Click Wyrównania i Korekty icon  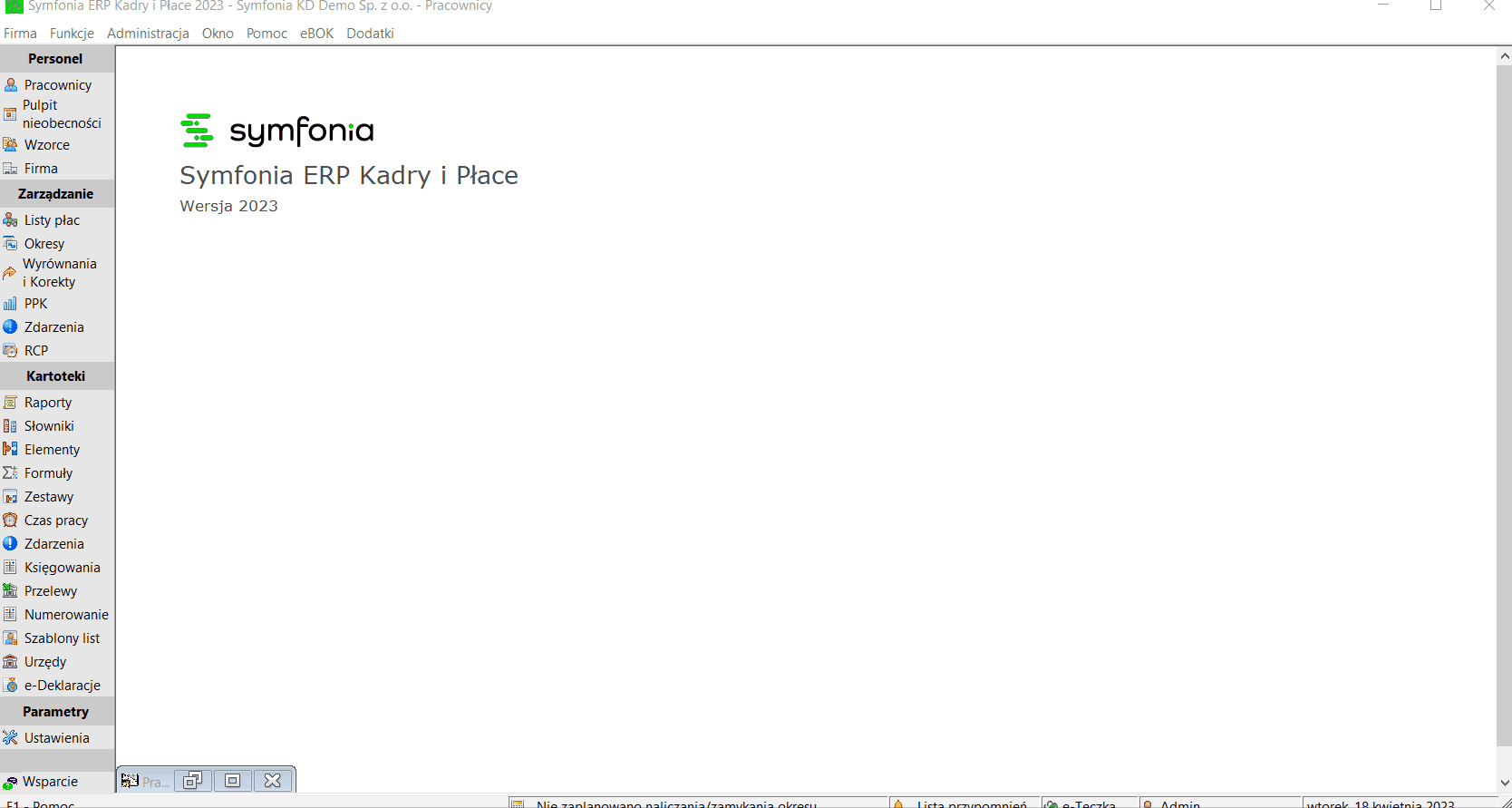pyautogui.click(x=10, y=273)
